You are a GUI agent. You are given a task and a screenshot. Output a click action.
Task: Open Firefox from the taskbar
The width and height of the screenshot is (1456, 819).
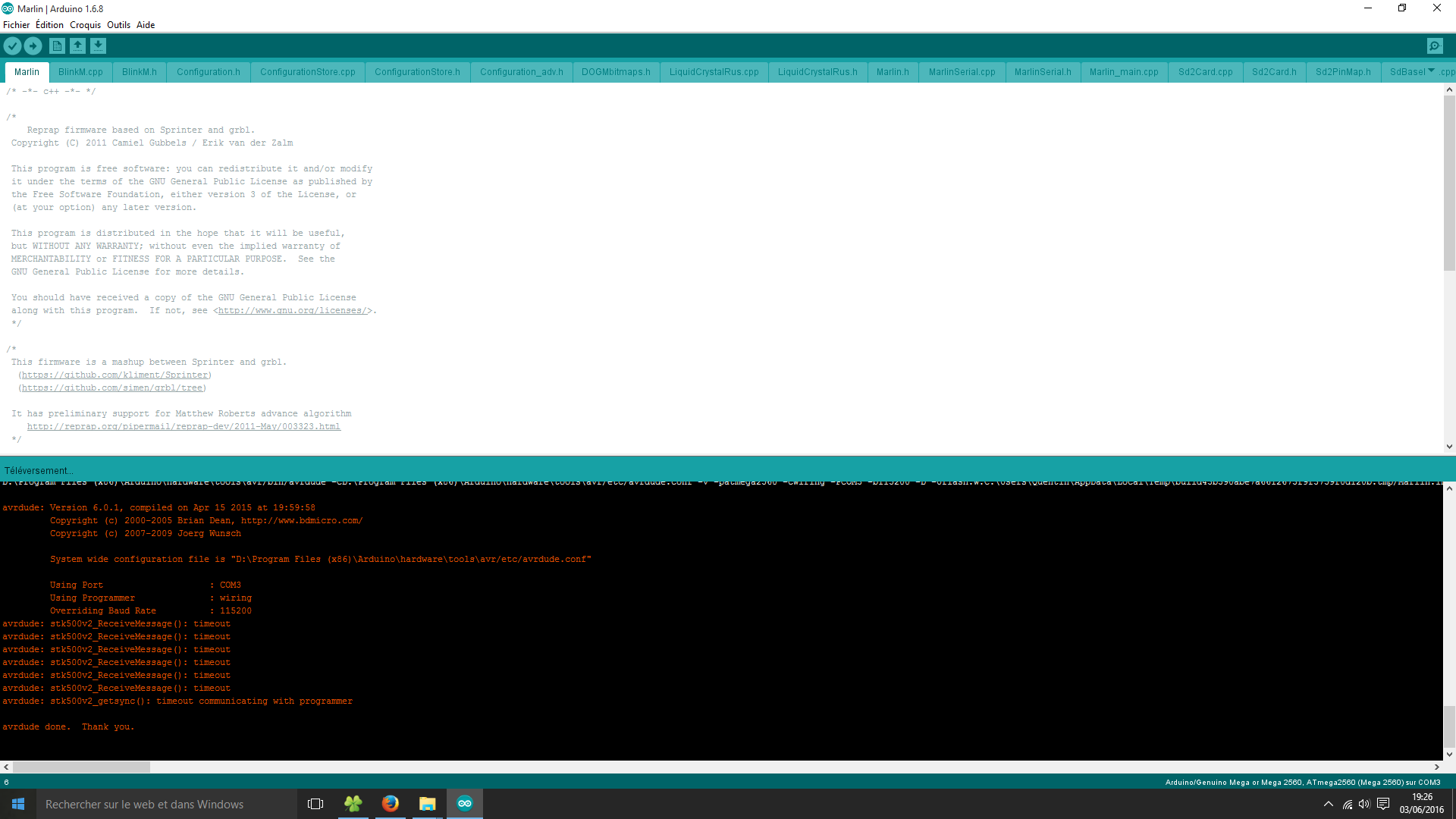[x=391, y=804]
